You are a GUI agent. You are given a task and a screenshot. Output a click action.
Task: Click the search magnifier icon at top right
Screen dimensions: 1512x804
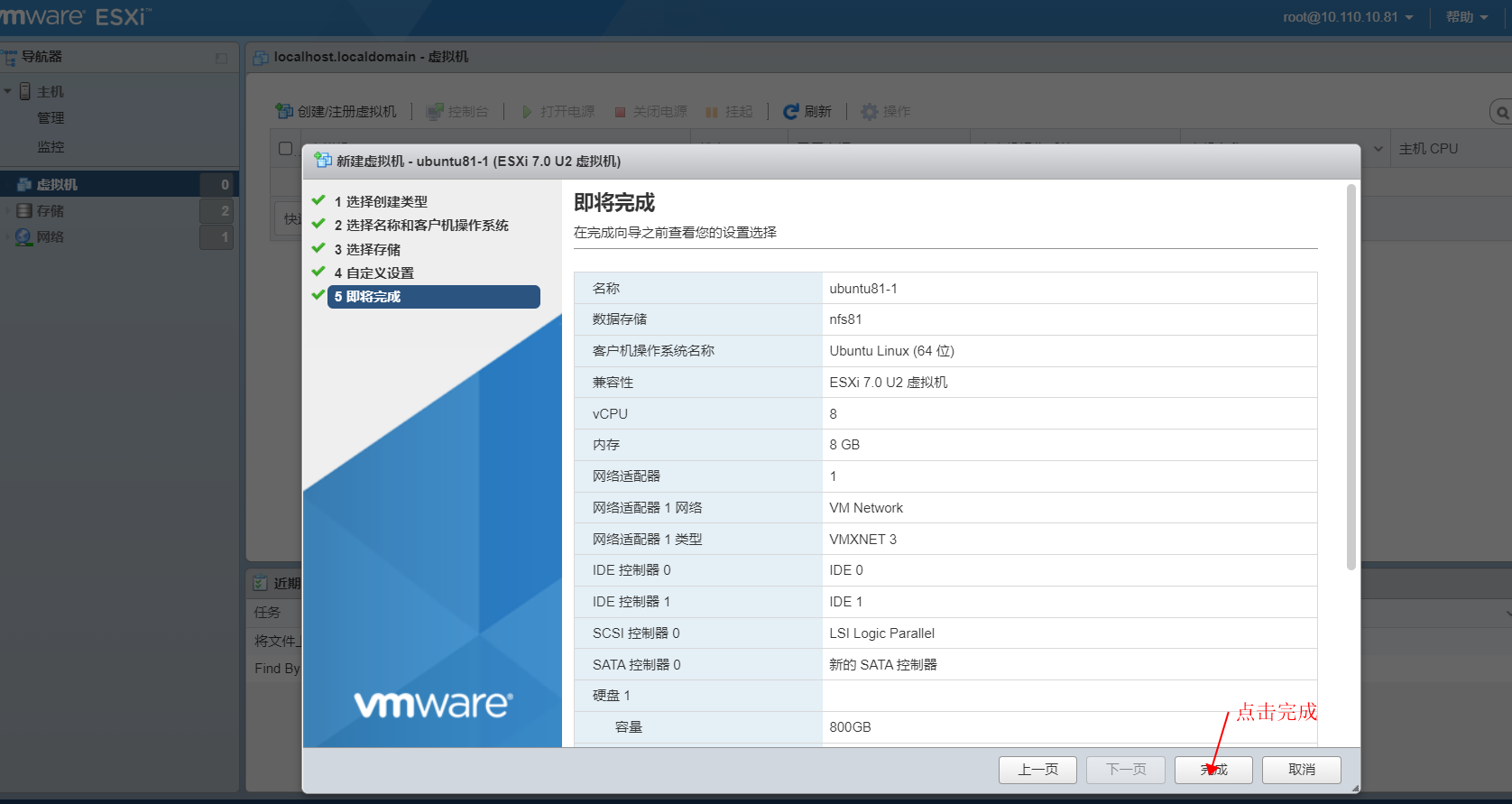tap(1502, 113)
